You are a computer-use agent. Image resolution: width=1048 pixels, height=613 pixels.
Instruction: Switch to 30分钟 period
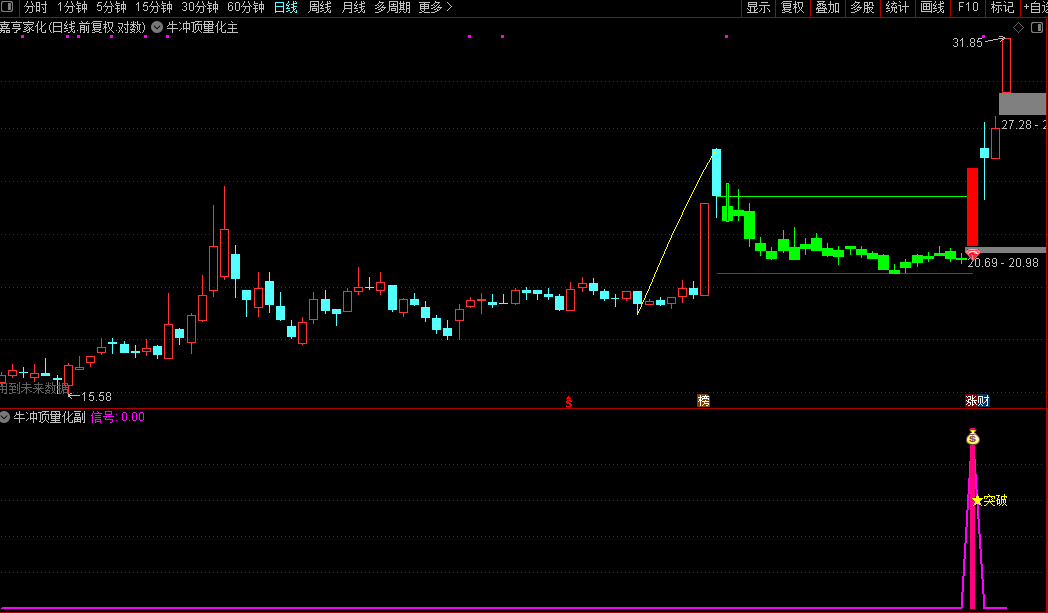pyautogui.click(x=200, y=7)
